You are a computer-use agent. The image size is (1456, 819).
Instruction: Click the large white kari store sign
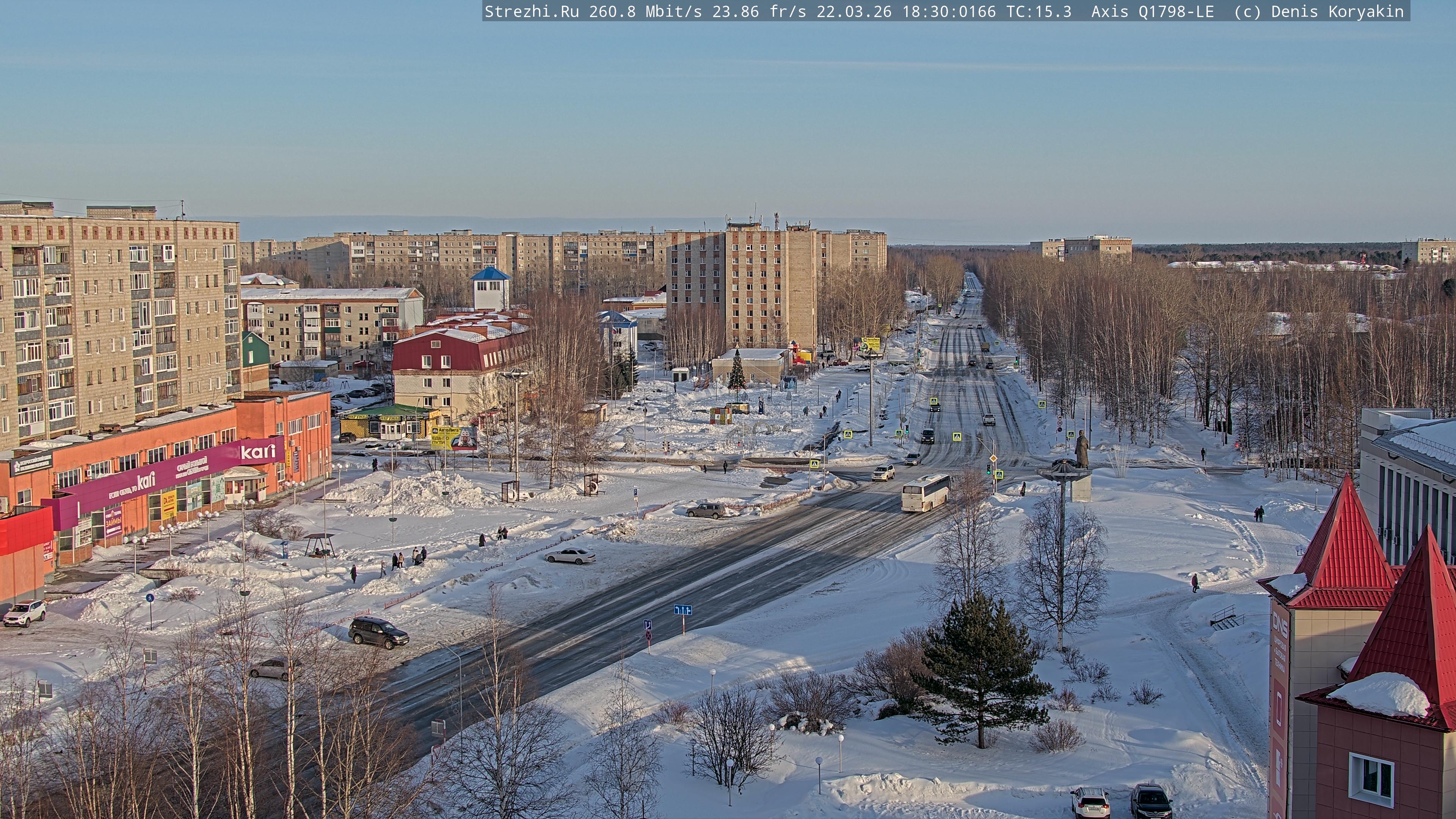click(258, 452)
